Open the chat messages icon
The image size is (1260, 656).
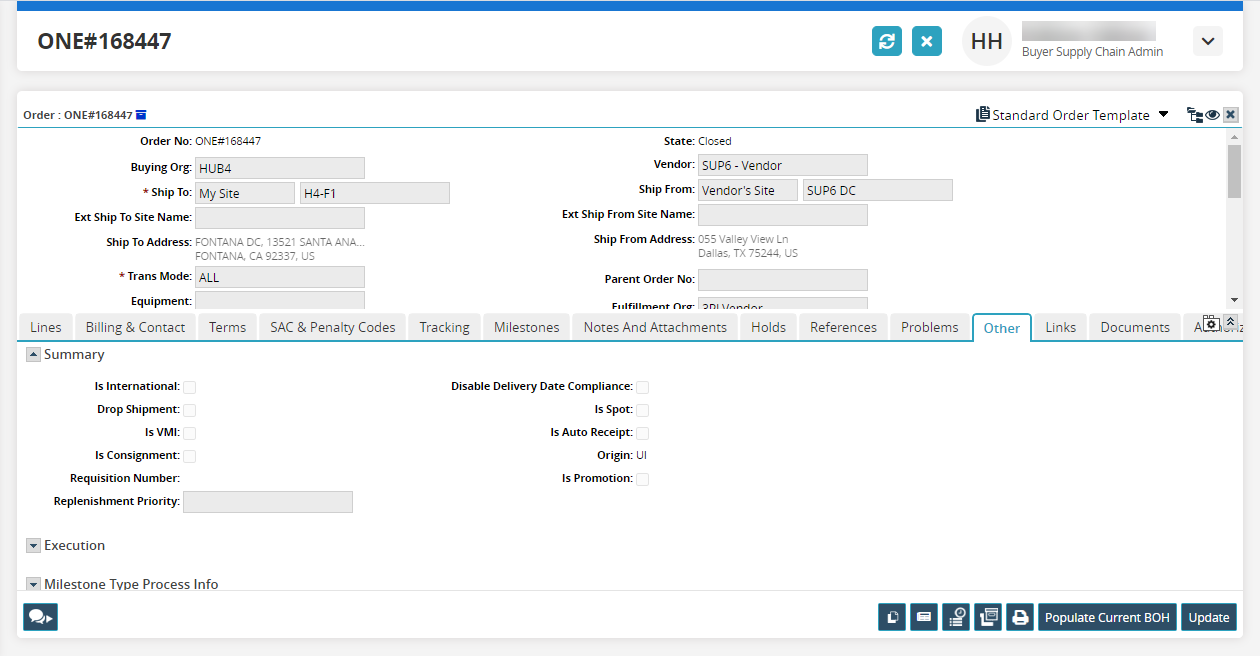tap(40, 617)
